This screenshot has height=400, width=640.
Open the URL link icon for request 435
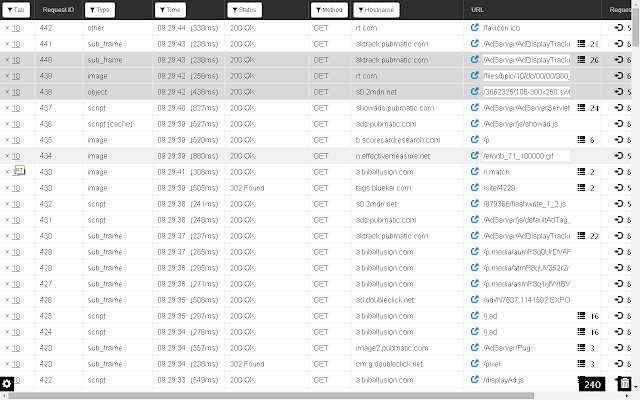474,139
